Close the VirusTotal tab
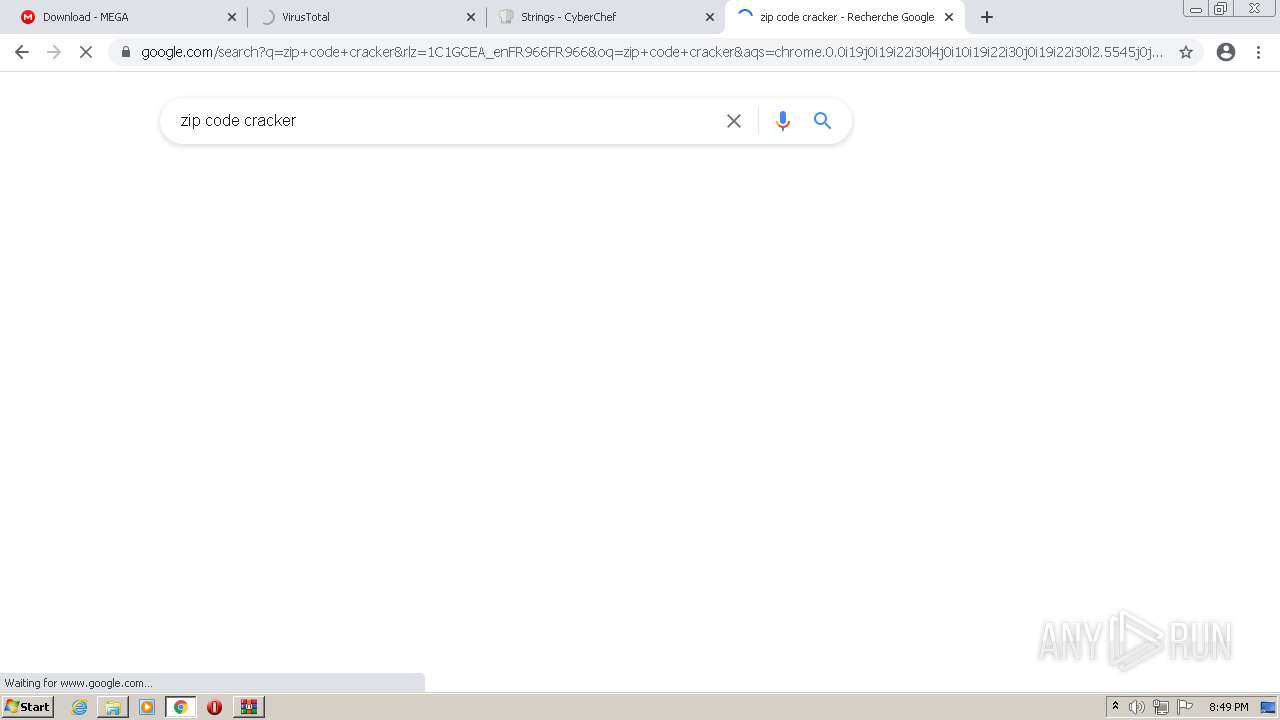The width and height of the screenshot is (1280, 720). (x=471, y=17)
